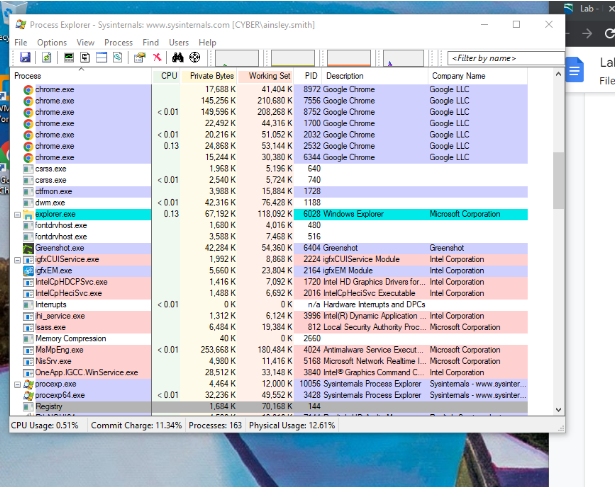Viewport: 615px width, 487px height.
Task: Open the File menu
Action: pyautogui.click(x=21, y=42)
